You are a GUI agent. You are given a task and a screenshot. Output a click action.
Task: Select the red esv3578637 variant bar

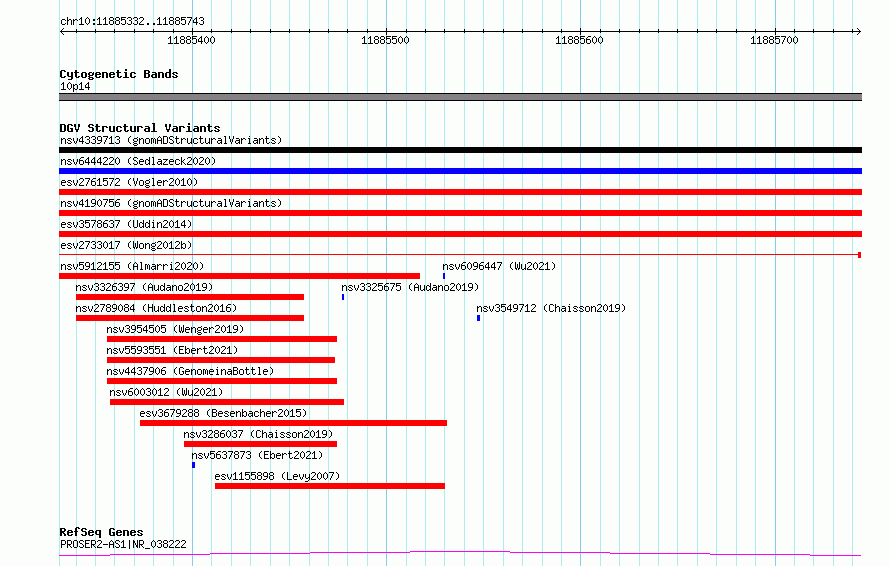click(460, 234)
